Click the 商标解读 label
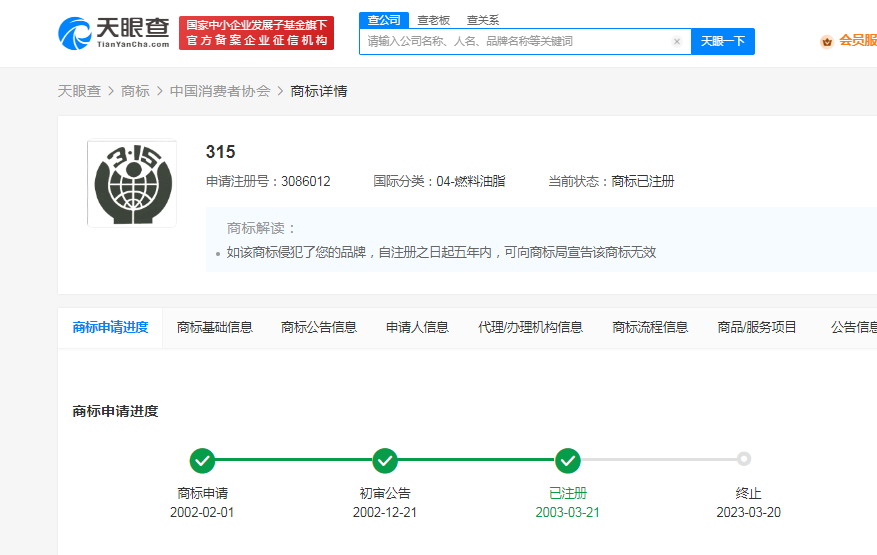The image size is (877, 555). tap(261, 228)
